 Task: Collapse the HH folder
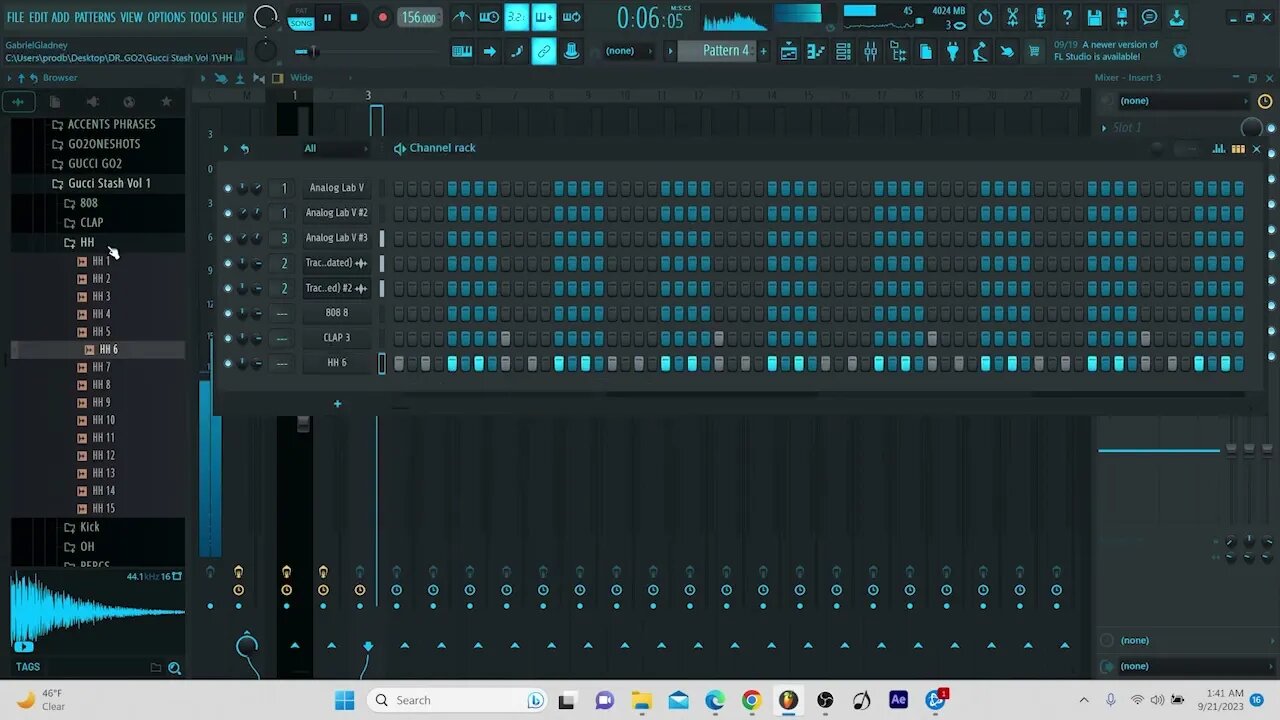pos(79,243)
